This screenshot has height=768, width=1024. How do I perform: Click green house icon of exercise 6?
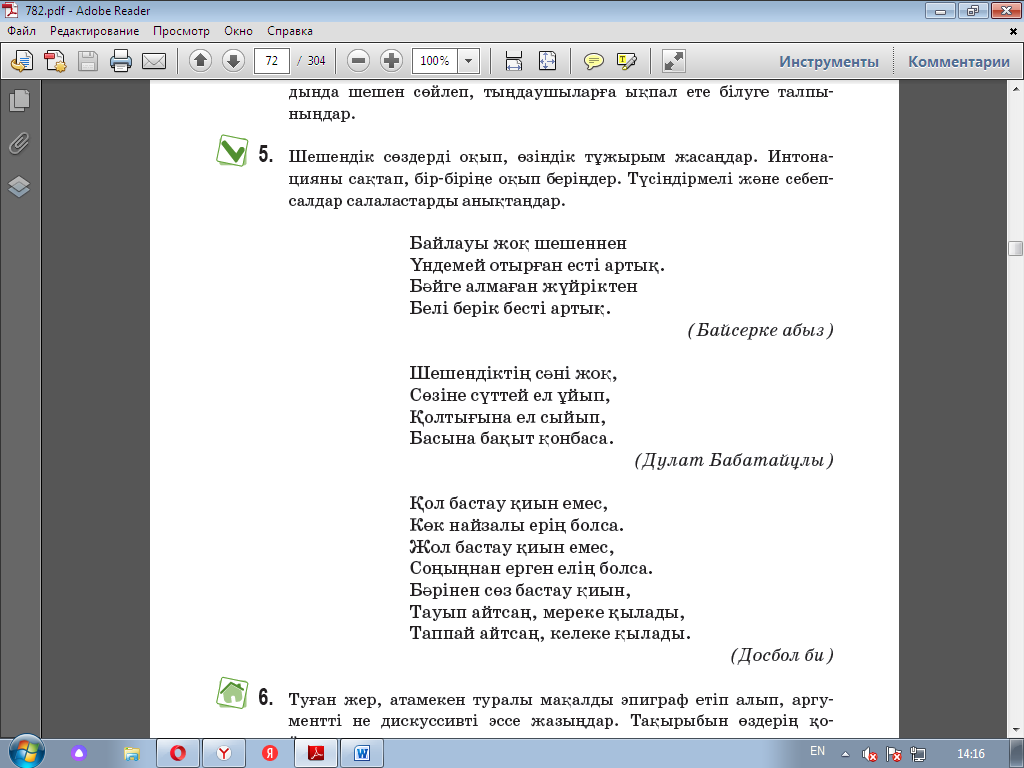click(x=232, y=693)
